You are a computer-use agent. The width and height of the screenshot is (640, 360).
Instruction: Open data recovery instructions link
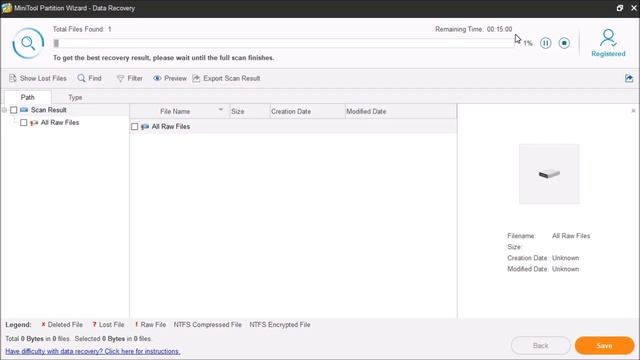(x=93, y=351)
